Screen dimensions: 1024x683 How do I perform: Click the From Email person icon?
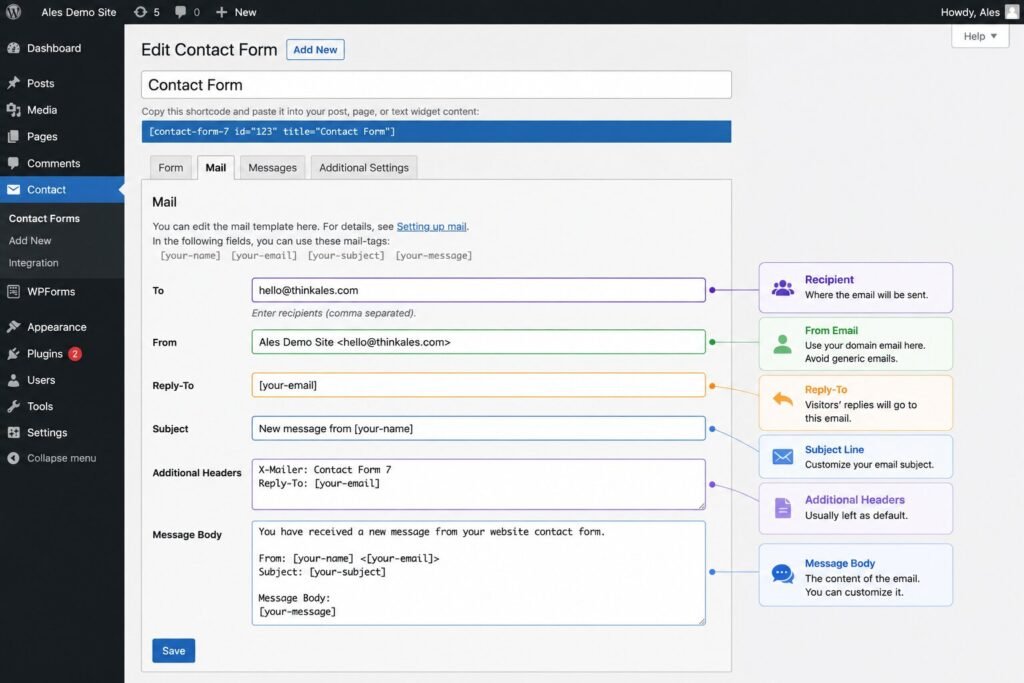pos(782,343)
